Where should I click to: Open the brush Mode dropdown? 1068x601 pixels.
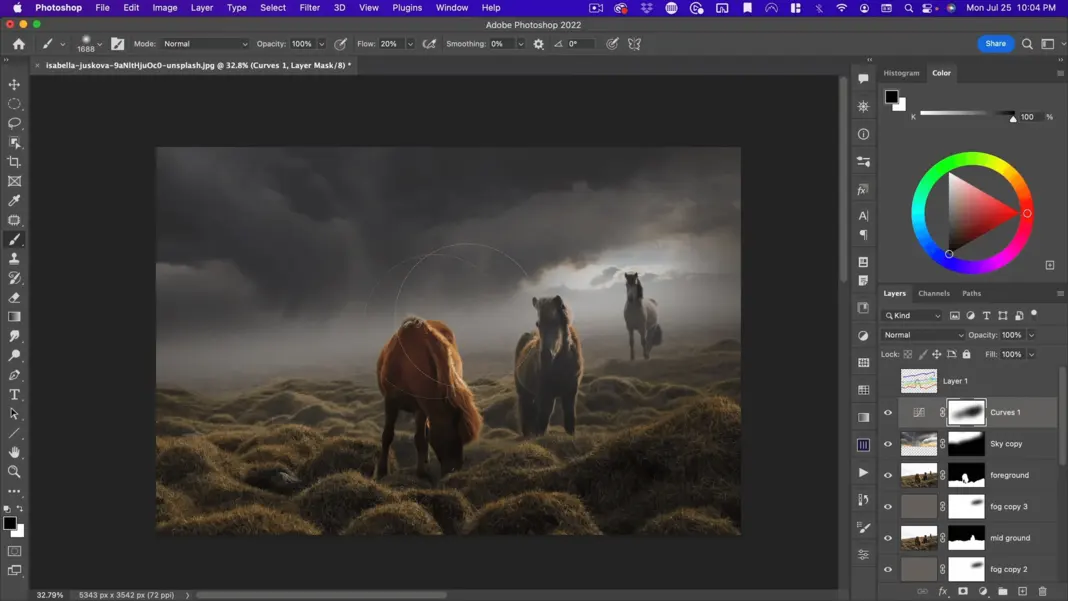pyautogui.click(x=205, y=44)
